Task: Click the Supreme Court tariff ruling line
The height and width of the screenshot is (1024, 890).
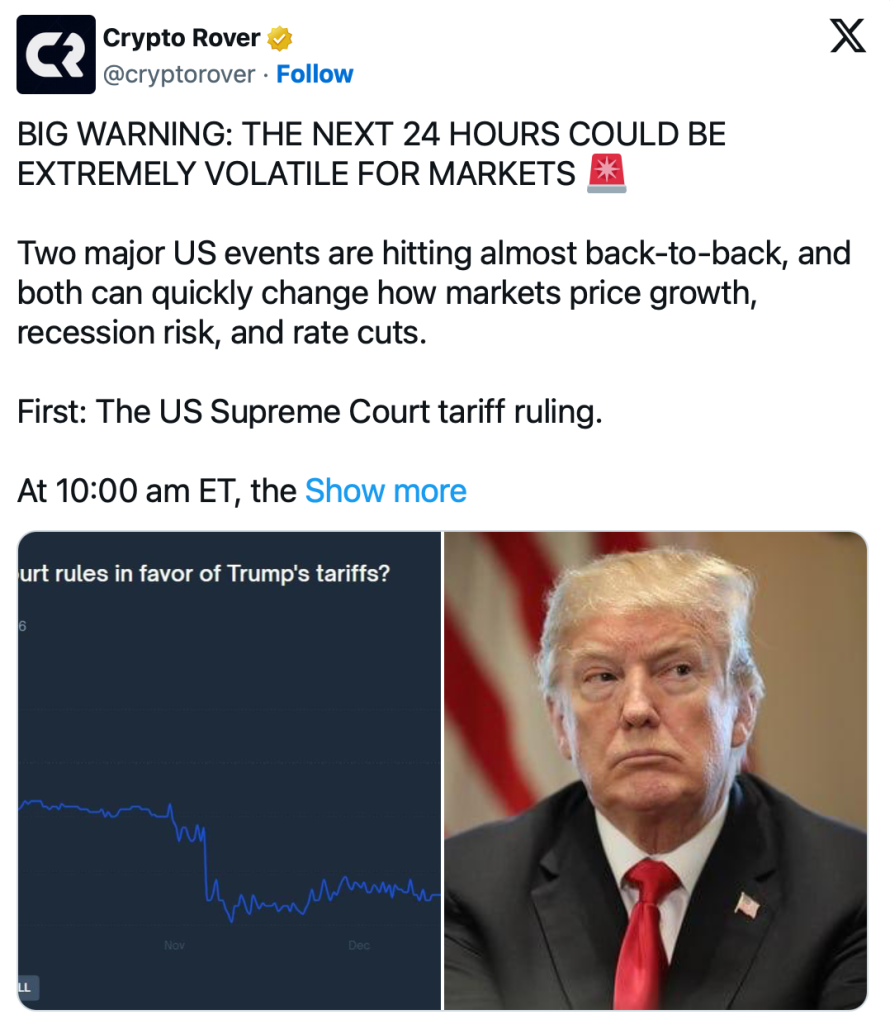Action: tap(310, 412)
